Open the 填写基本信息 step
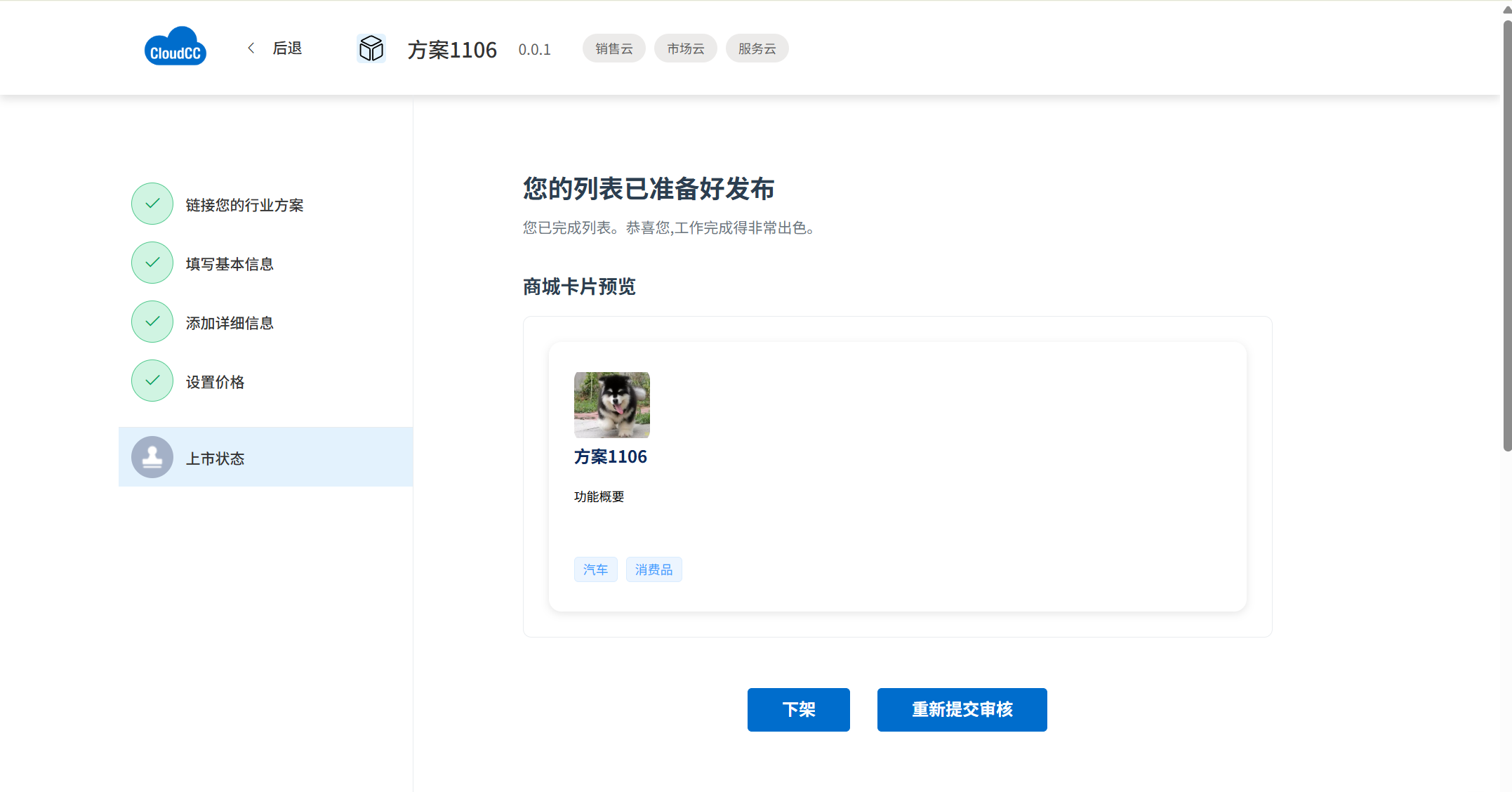The image size is (1512, 792). point(230,264)
